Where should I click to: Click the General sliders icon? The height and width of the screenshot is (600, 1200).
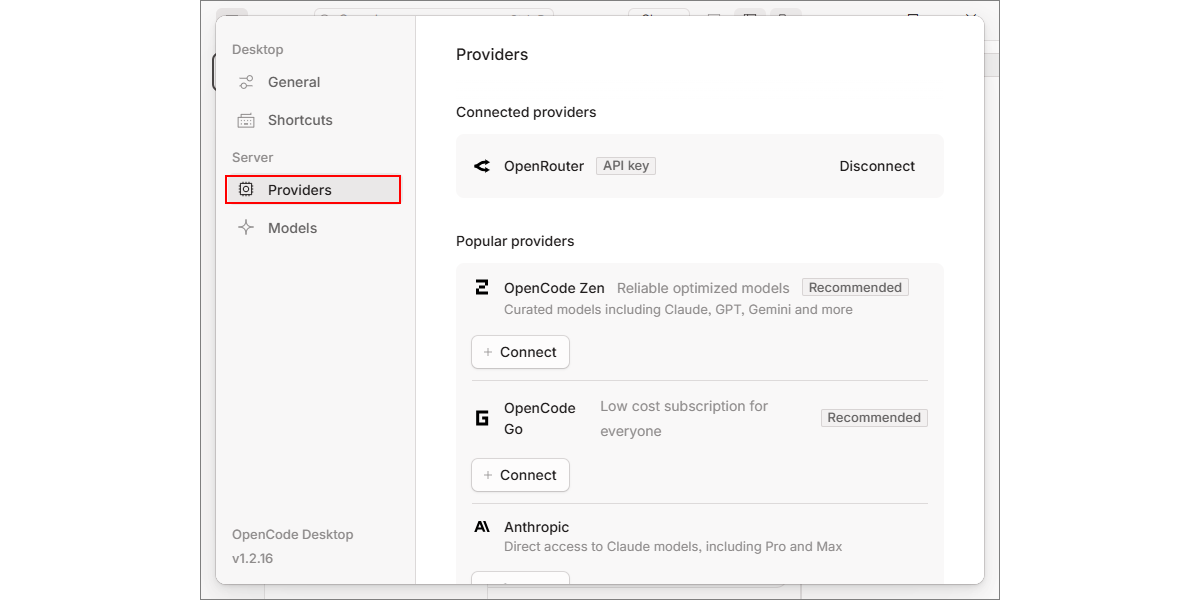246,82
